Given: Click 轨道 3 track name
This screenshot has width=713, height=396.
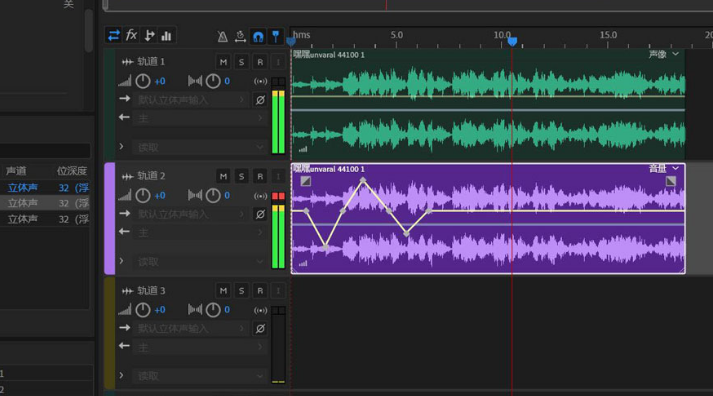Looking at the screenshot, I should 151,291.
